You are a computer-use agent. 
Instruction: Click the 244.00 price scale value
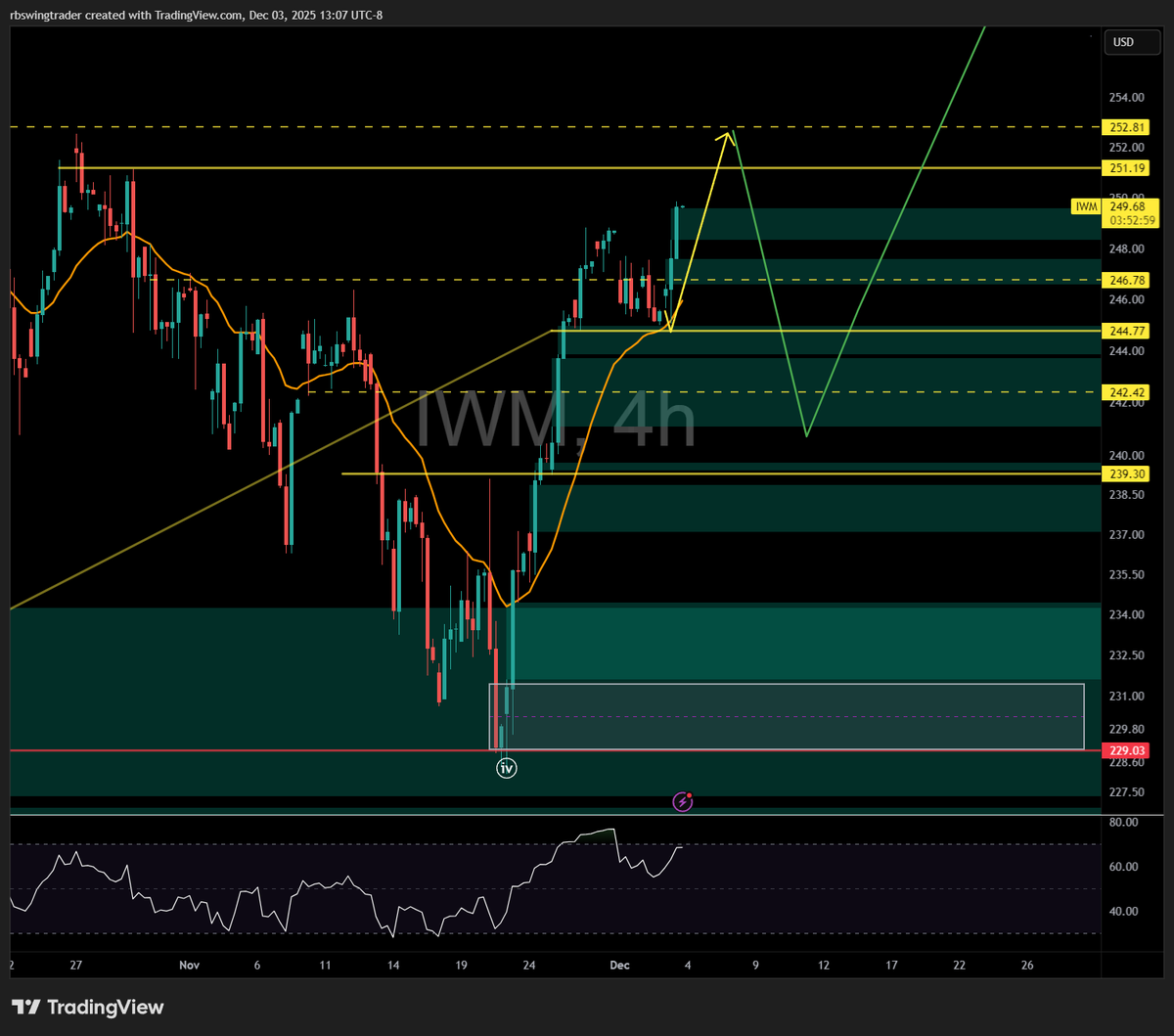click(1126, 350)
